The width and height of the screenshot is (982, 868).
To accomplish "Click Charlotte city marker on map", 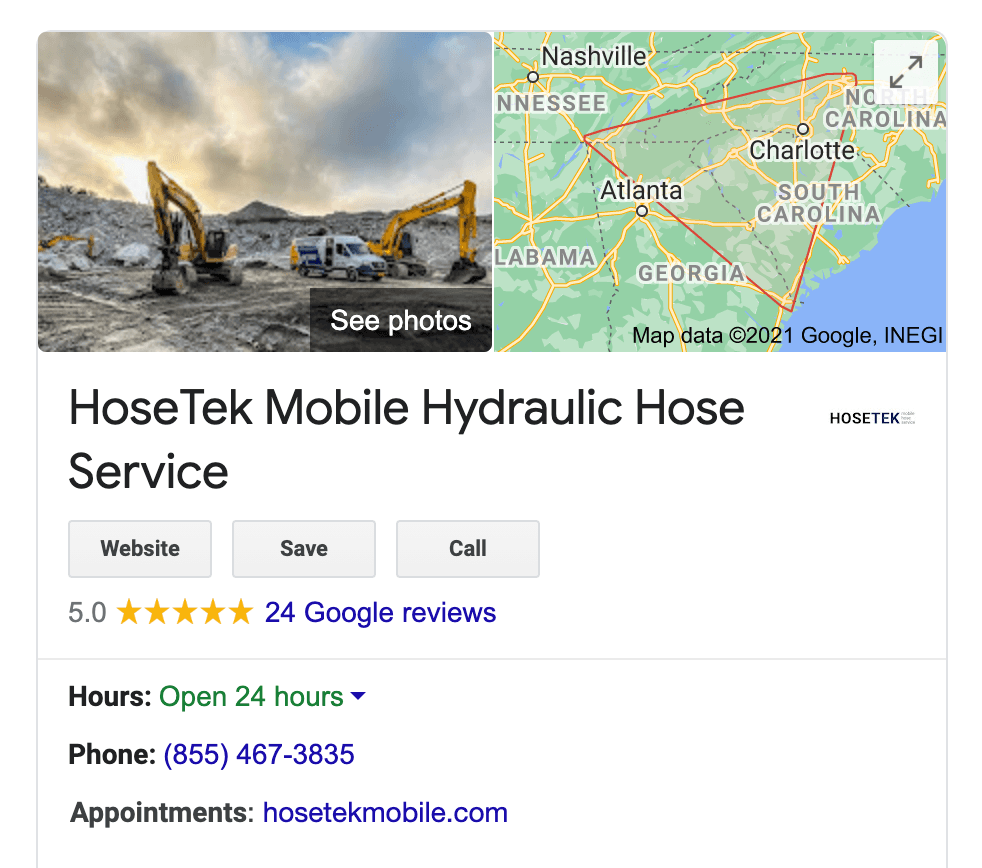I will tap(803, 130).
